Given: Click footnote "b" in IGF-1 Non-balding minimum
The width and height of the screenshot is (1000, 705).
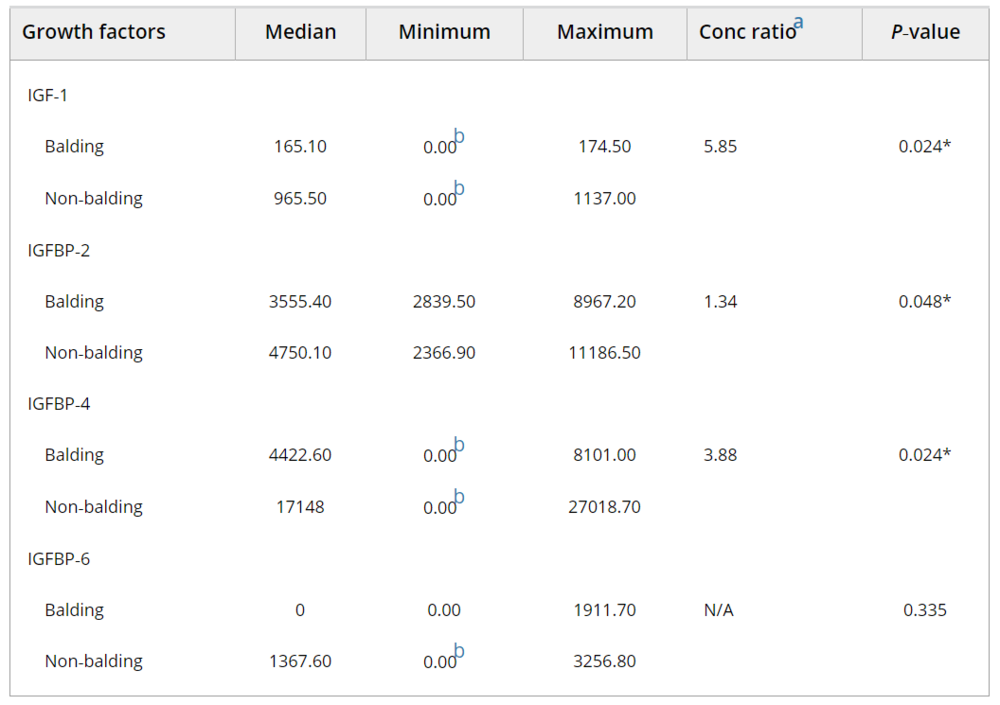Looking at the screenshot, I should coord(459,189).
